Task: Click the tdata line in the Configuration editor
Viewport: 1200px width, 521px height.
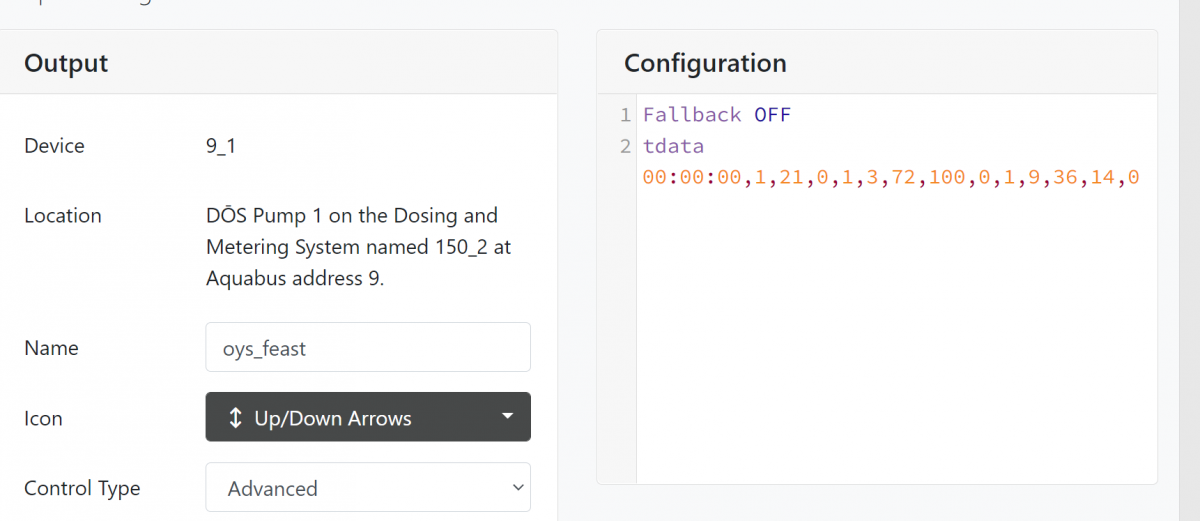Action: [673, 146]
